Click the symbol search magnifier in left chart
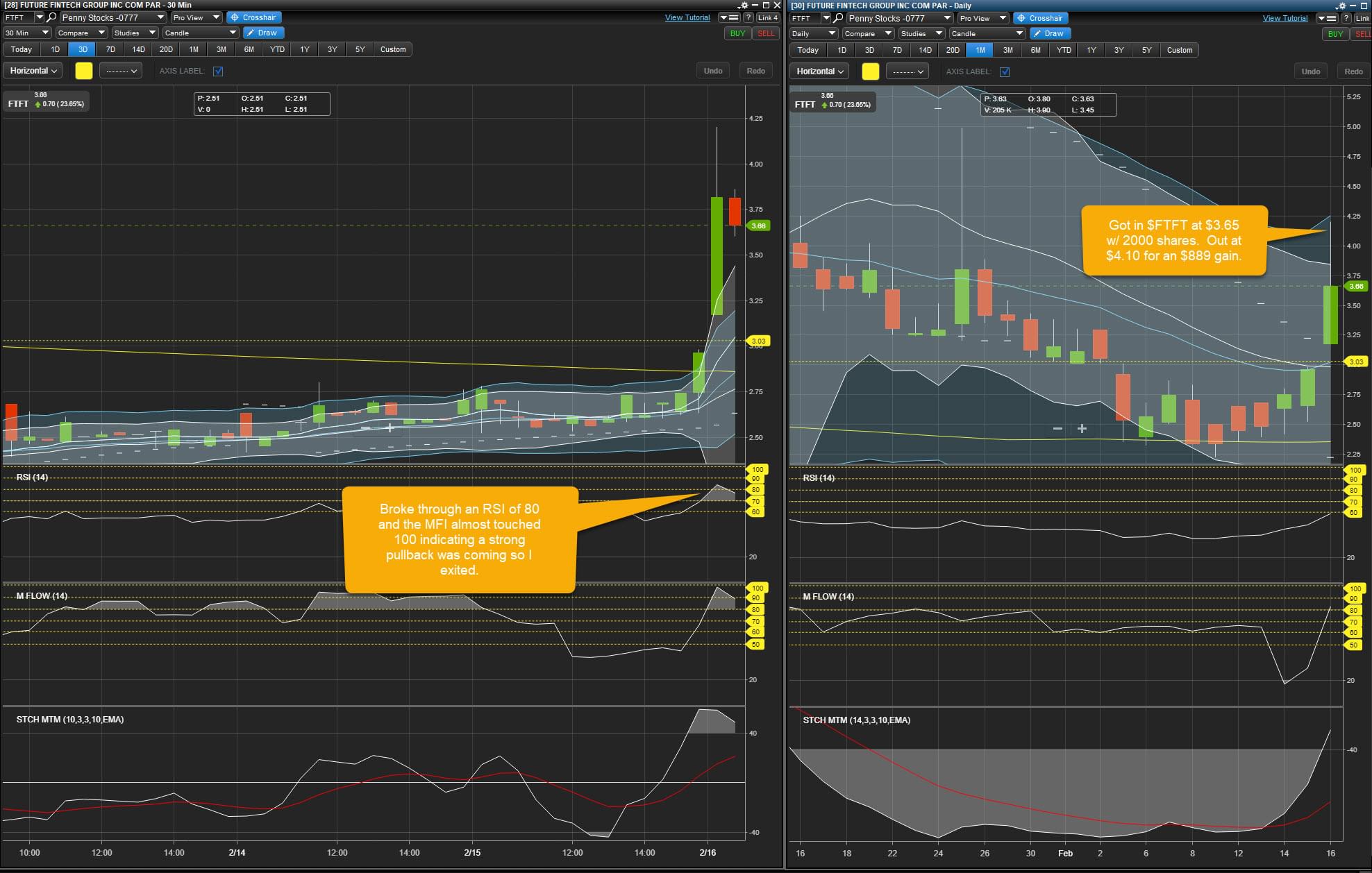Viewport: 1372px width, 873px height. 51,17
